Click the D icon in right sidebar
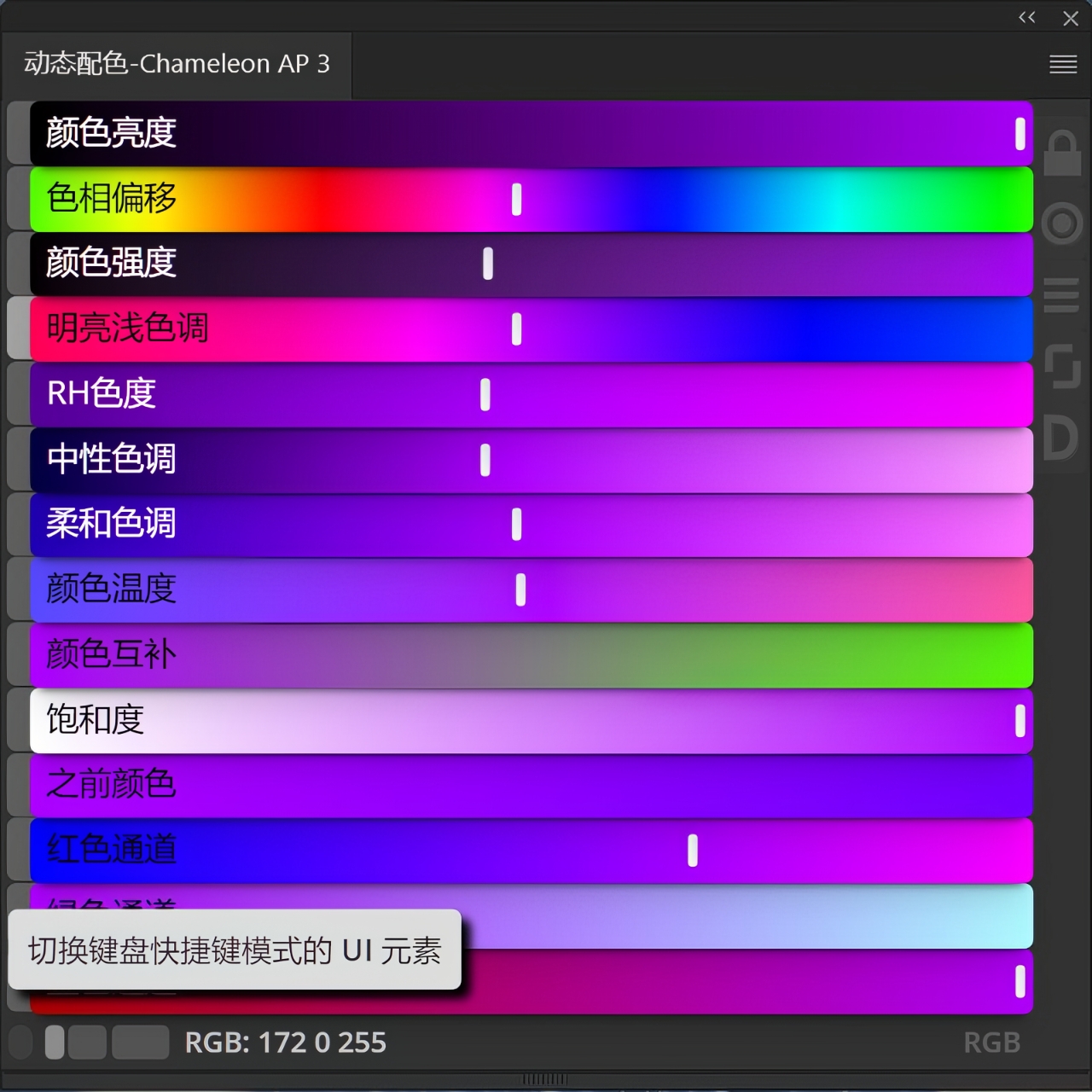Image resolution: width=1092 pixels, height=1092 pixels. (x=1060, y=439)
